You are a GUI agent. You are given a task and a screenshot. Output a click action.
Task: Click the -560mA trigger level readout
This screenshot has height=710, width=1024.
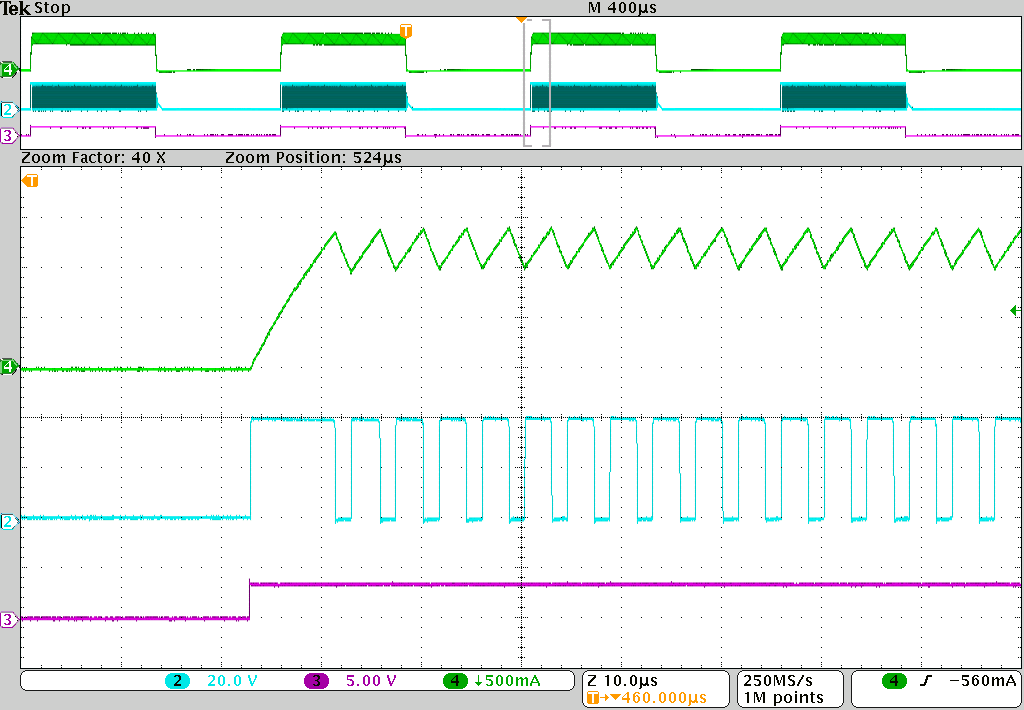click(x=981, y=682)
